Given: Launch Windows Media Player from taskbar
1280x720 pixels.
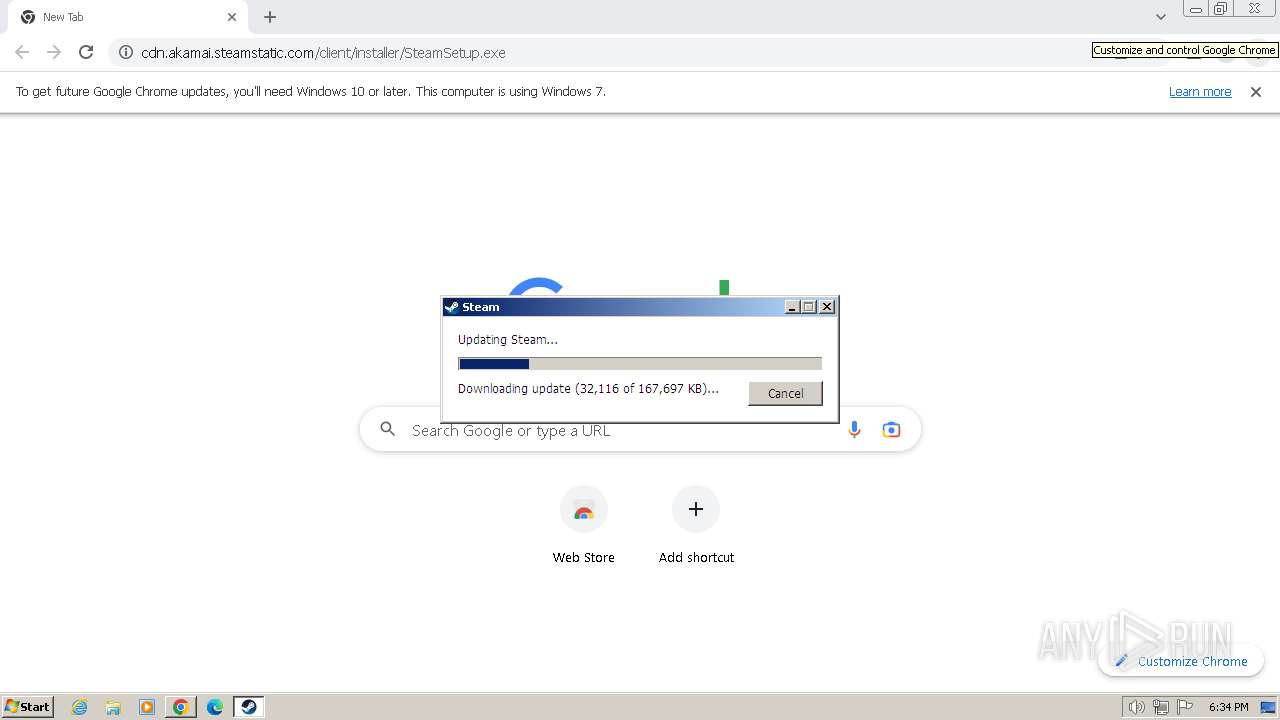Looking at the screenshot, I should (147, 707).
